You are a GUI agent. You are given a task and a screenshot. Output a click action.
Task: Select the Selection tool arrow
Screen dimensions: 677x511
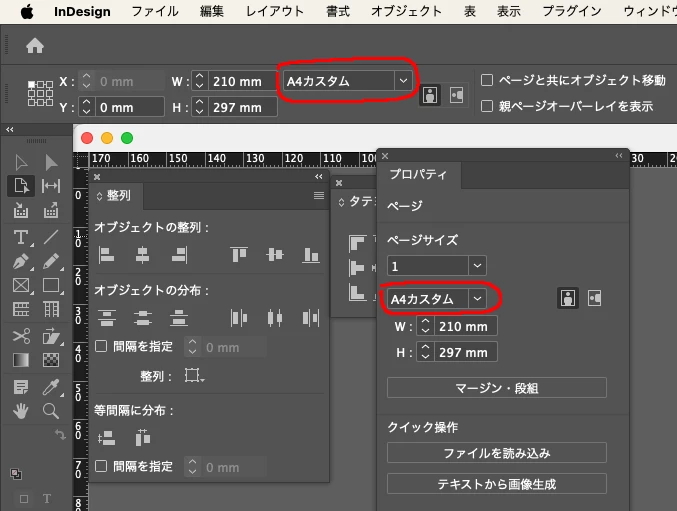pos(21,163)
